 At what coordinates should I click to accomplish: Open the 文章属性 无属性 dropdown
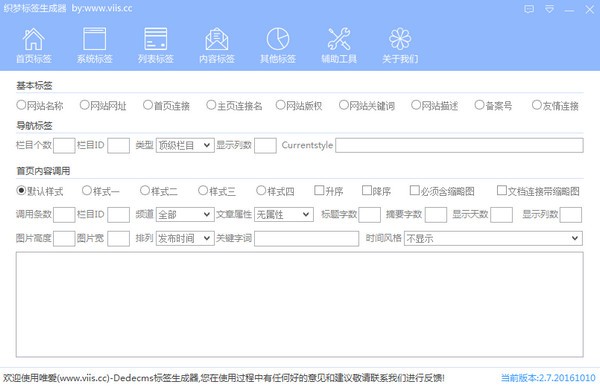pos(284,215)
